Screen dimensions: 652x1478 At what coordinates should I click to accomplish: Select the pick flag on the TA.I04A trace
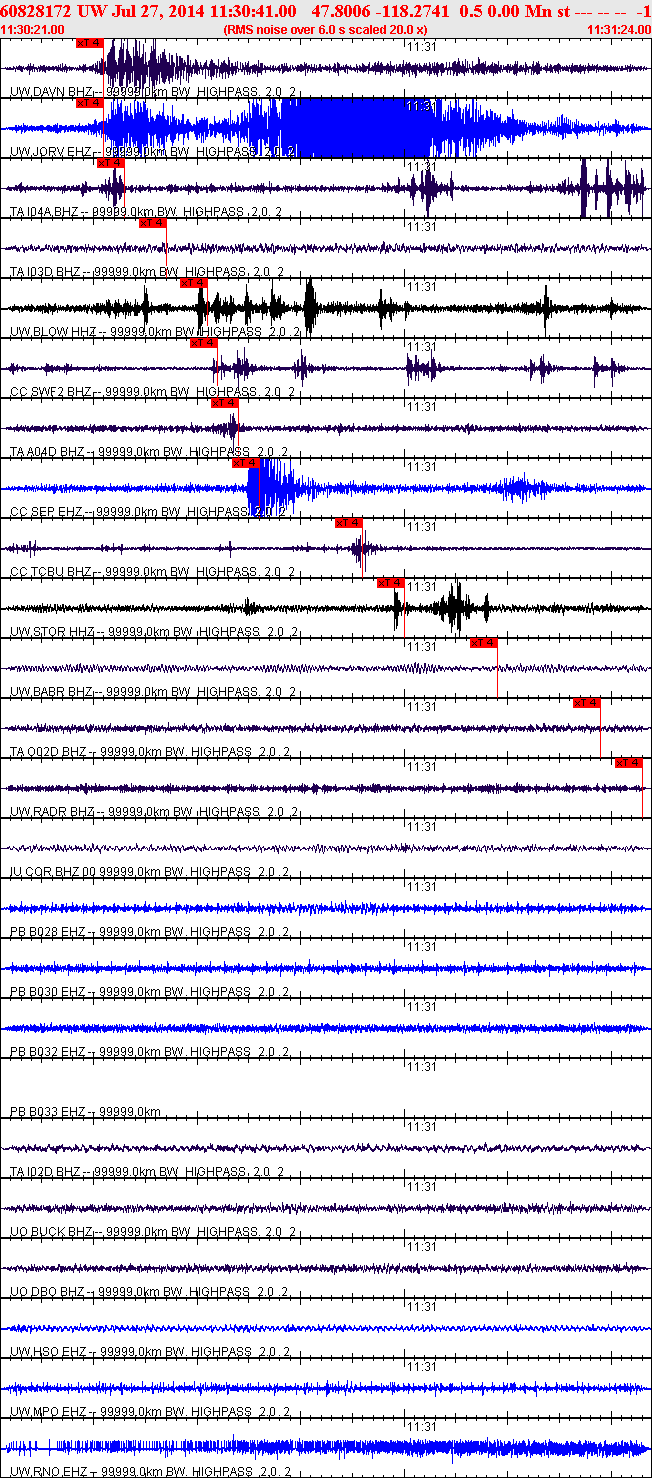(110, 163)
